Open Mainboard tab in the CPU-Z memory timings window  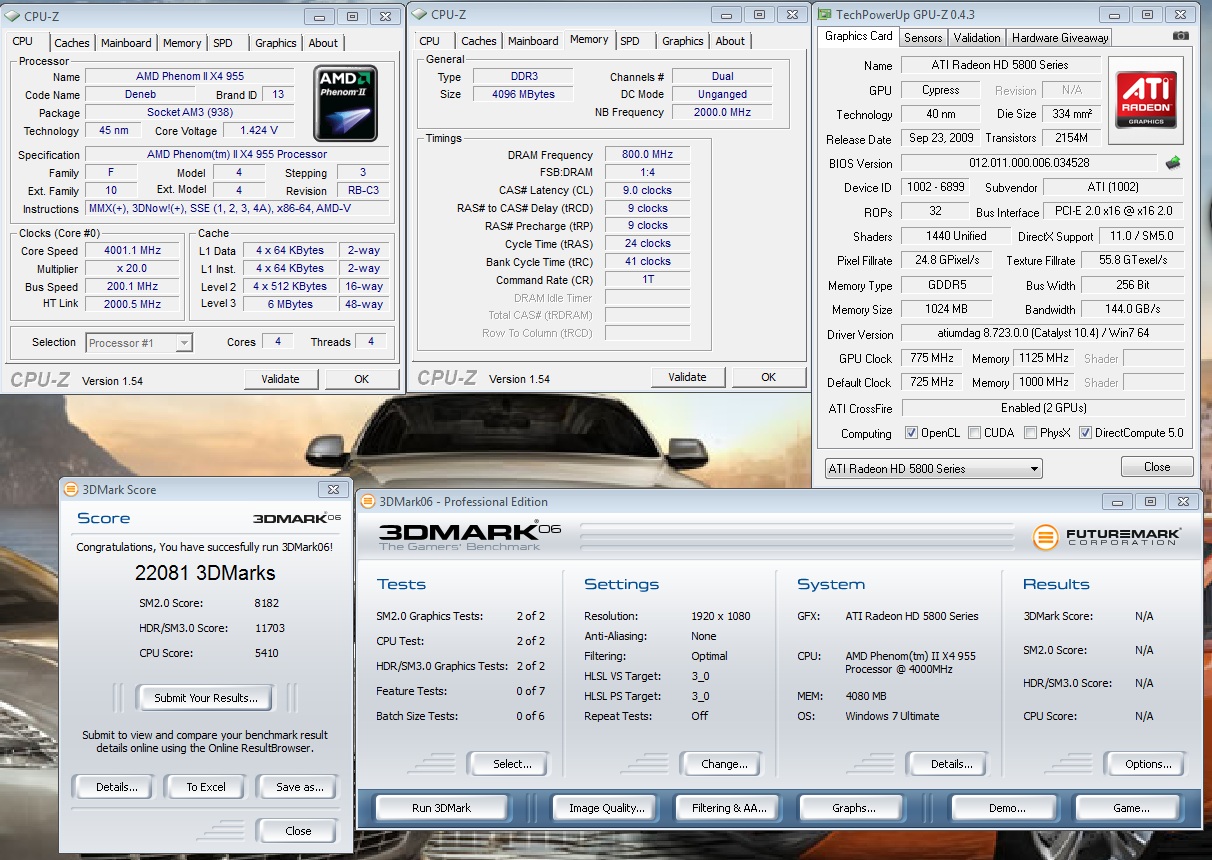(533, 41)
